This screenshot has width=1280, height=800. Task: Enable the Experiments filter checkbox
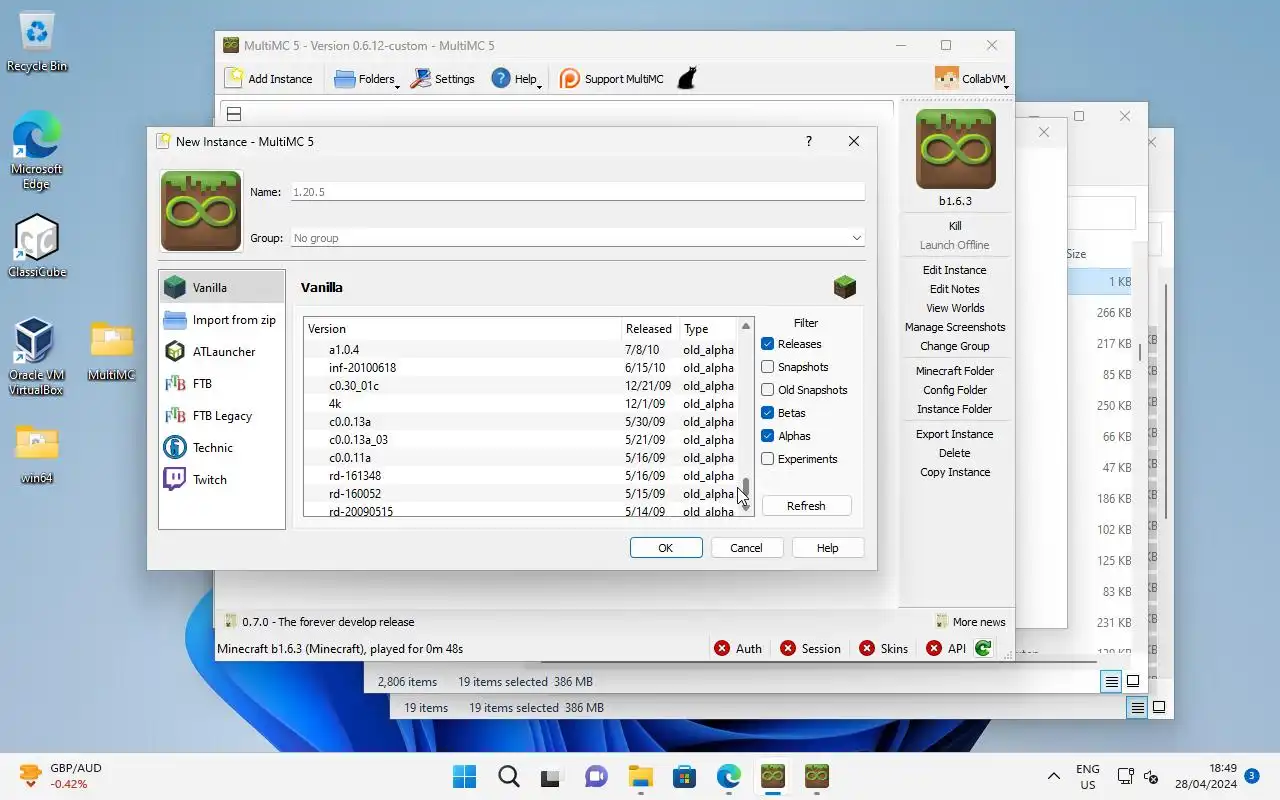point(768,459)
